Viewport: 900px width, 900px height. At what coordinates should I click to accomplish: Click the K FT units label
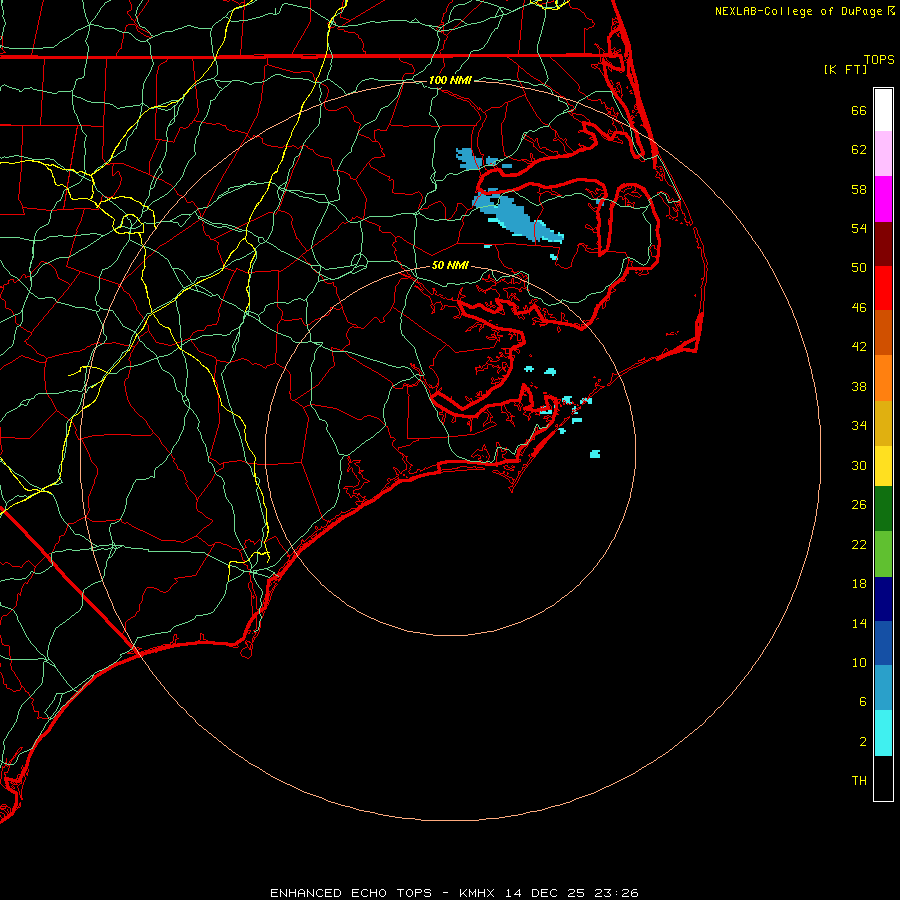click(845, 69)
